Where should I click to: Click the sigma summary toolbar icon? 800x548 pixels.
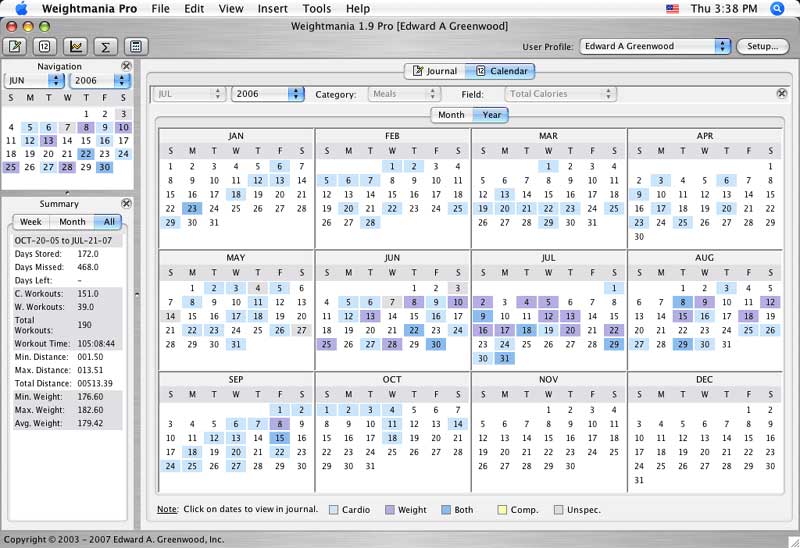(x=106, y=46)
